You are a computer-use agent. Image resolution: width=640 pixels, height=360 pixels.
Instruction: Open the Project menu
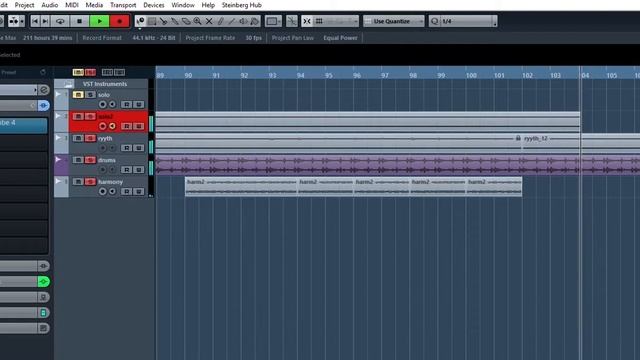coord(24,5)
